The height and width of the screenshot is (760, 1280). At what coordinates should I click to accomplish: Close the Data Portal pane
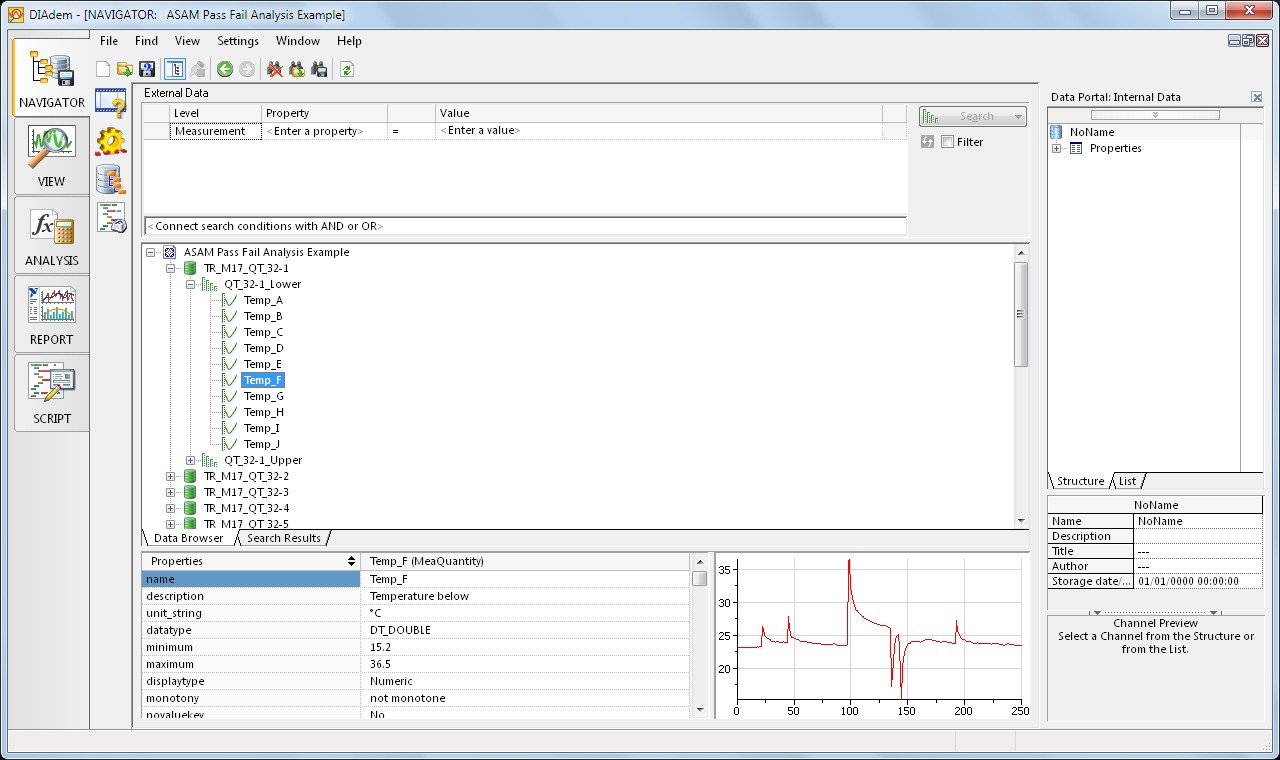coord(1257,97)
